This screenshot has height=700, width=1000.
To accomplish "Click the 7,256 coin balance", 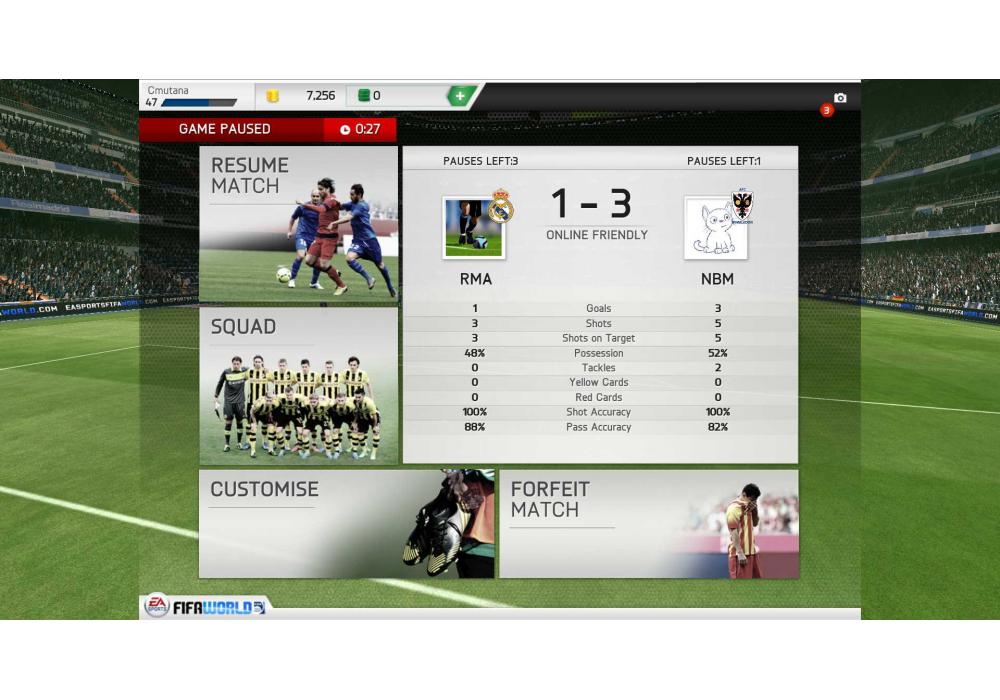I will tap(320, 96).
